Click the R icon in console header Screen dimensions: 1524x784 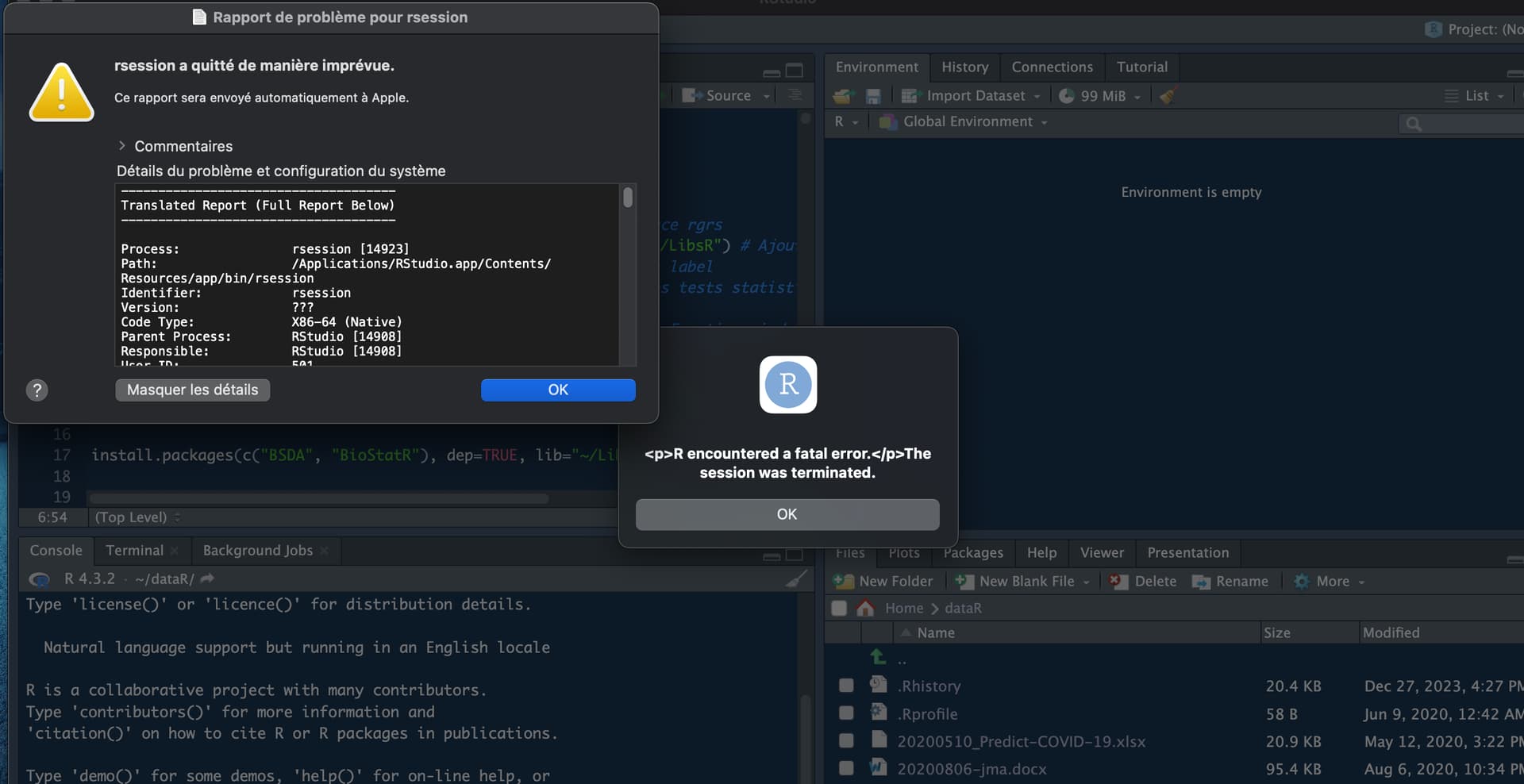[x=39, y=579]
